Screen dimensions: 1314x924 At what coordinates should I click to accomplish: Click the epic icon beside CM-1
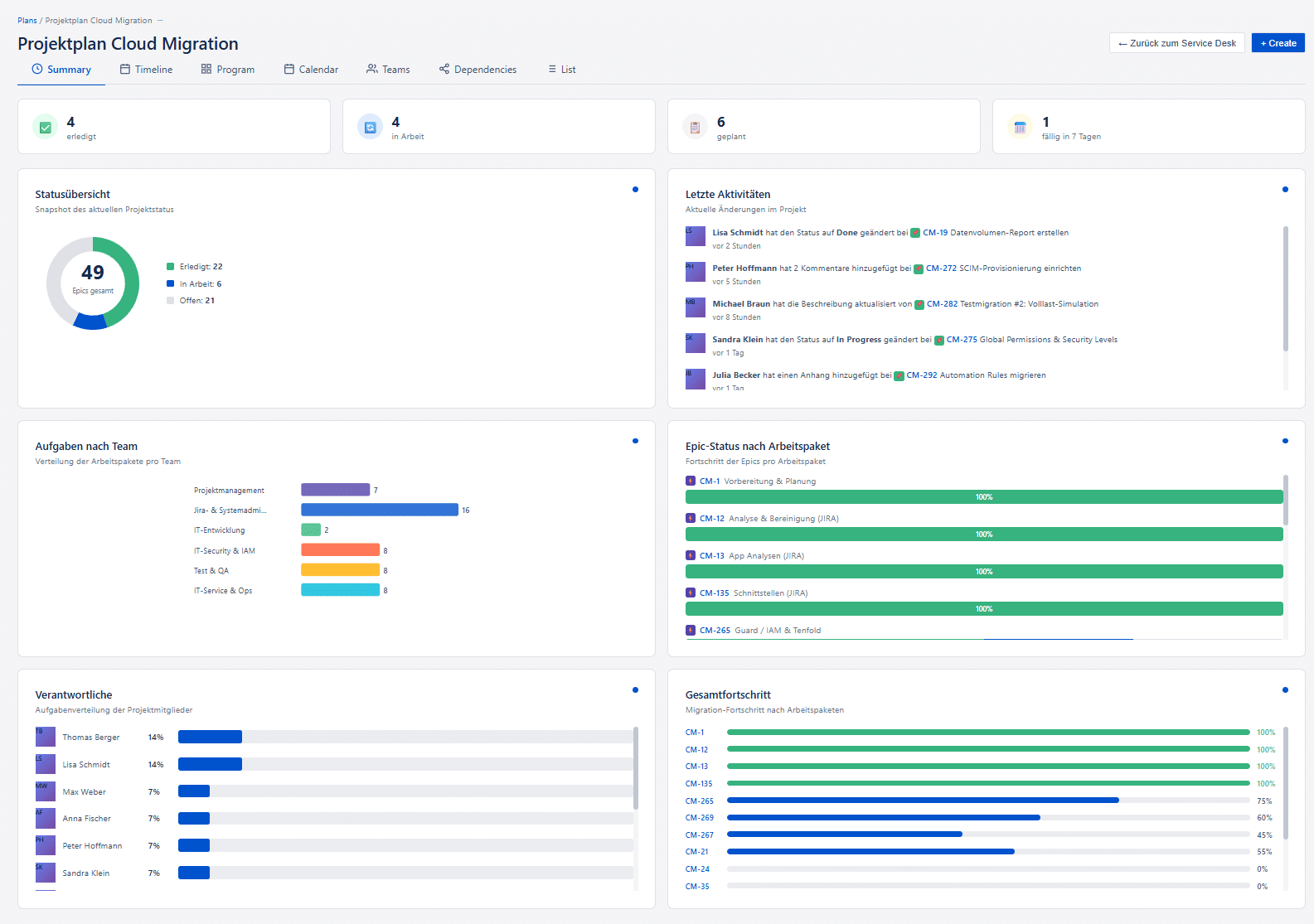tap(691, 481)
